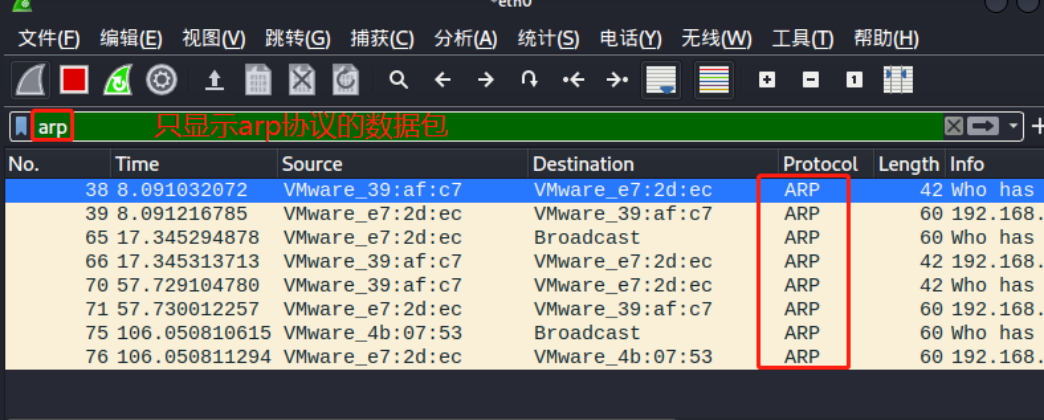Save the capture file icon
The width and height of the screenshot is (1044, 420).
pos(258,81)
